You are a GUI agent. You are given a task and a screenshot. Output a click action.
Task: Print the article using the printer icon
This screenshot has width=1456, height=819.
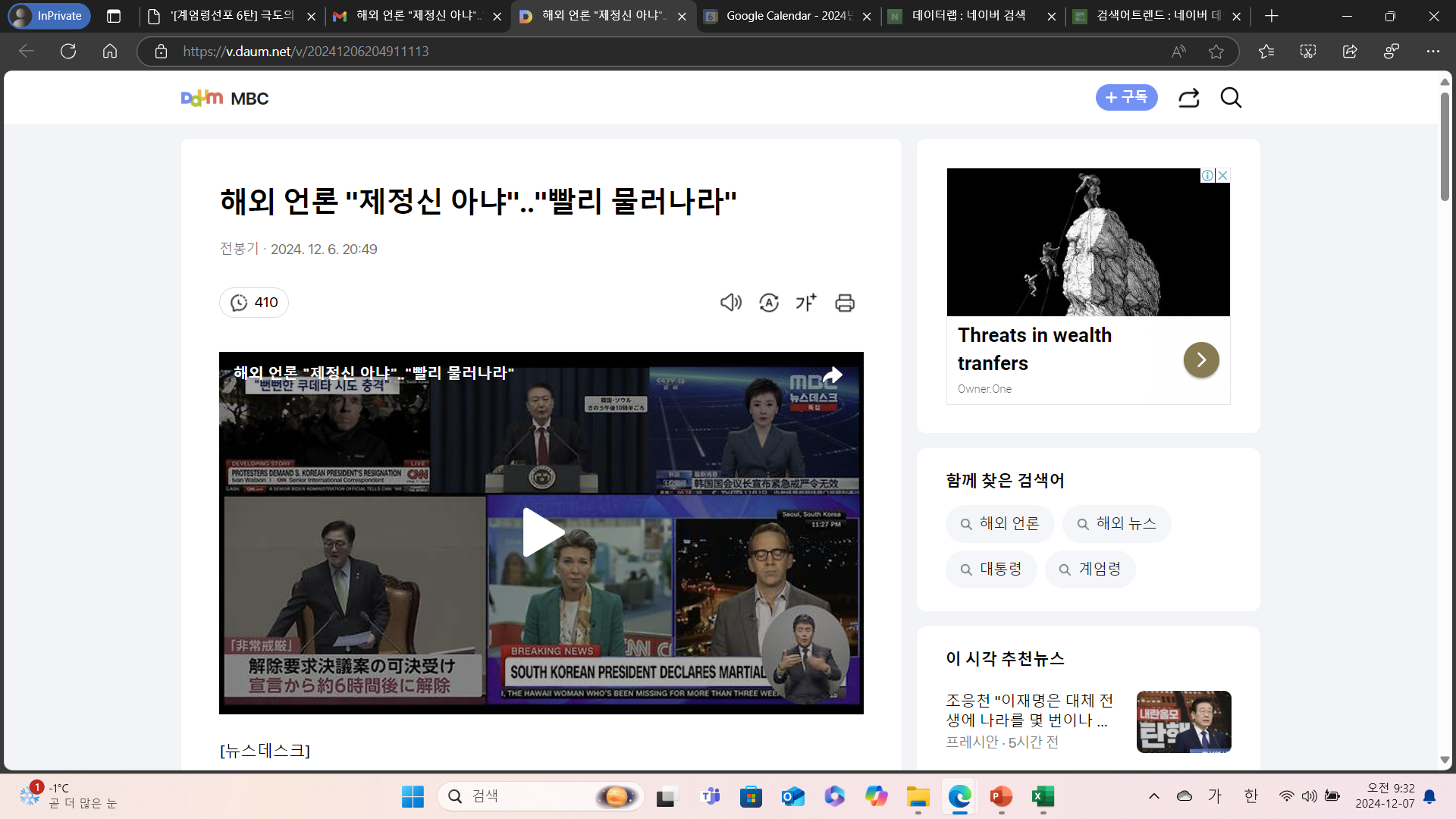click(845, 303)
